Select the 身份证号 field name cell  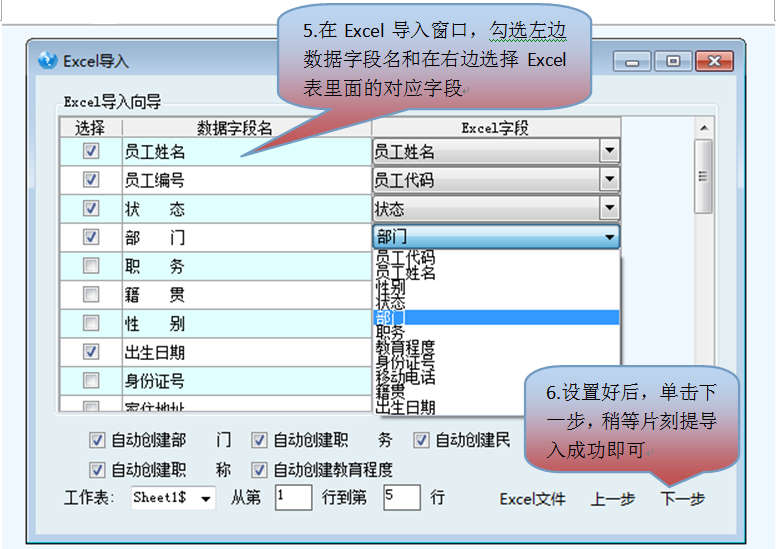[246, 381]
